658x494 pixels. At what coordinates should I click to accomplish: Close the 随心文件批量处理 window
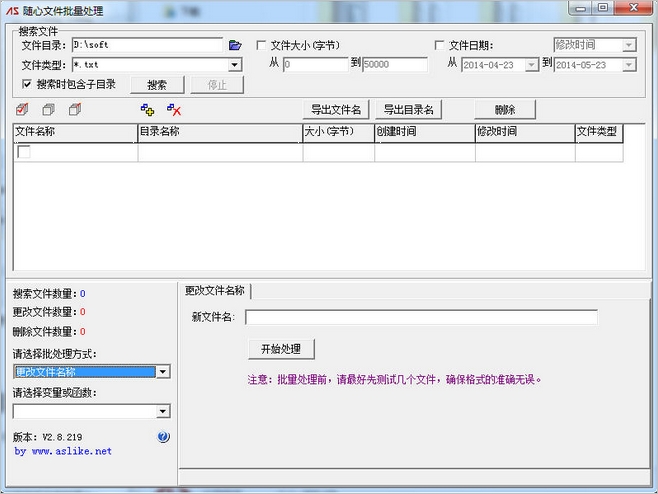pyautogui.click(x=634, y=8)
